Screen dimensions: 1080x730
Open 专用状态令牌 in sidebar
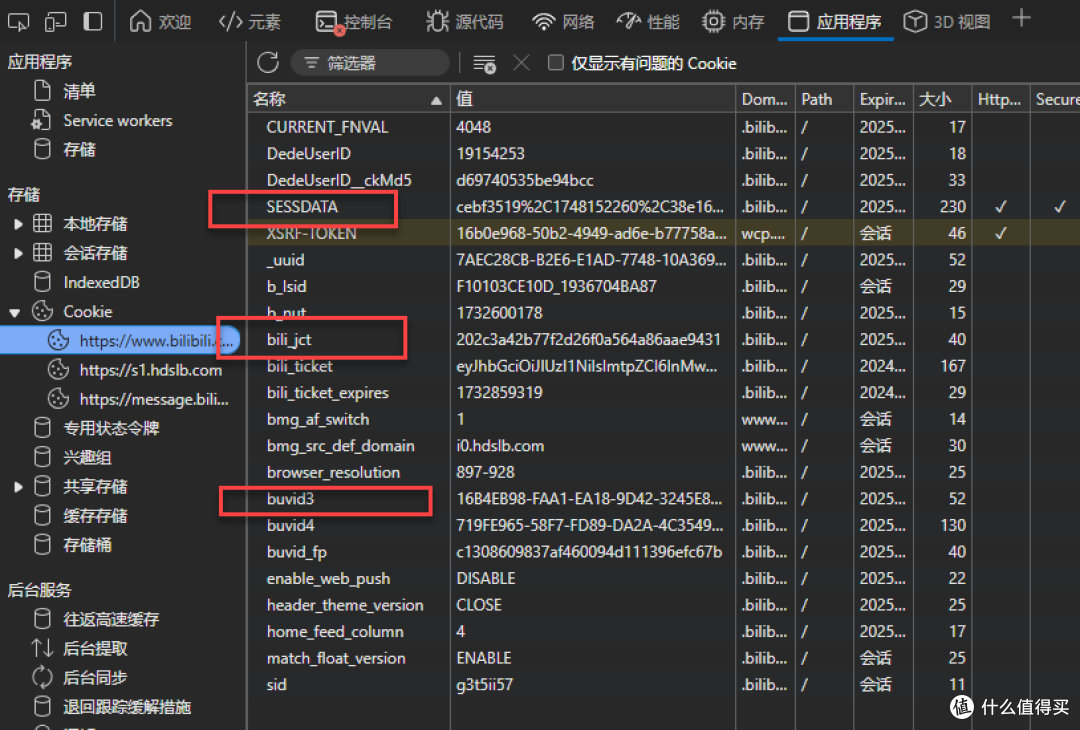click(111, 428)
